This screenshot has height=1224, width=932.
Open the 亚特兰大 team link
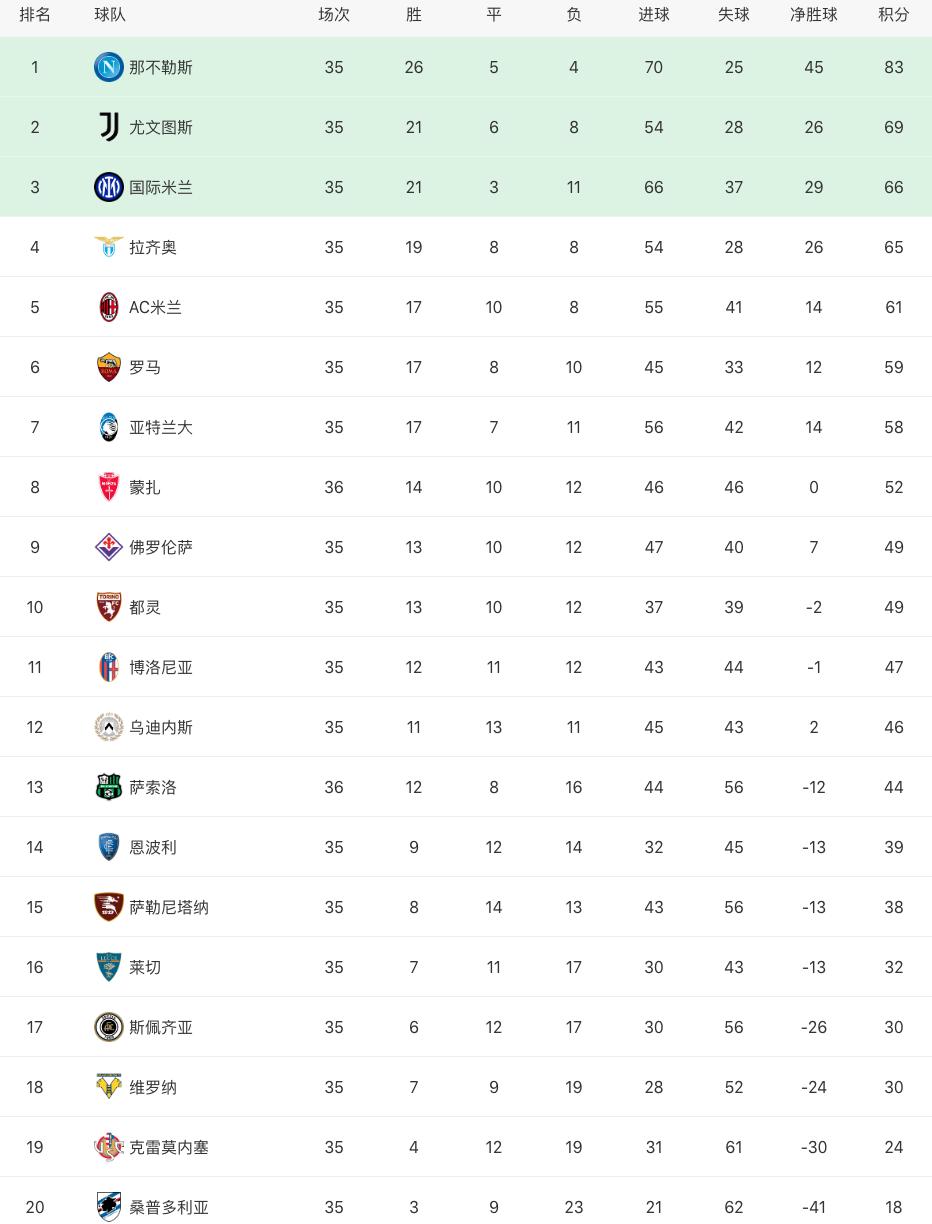(x=161, y=427)
